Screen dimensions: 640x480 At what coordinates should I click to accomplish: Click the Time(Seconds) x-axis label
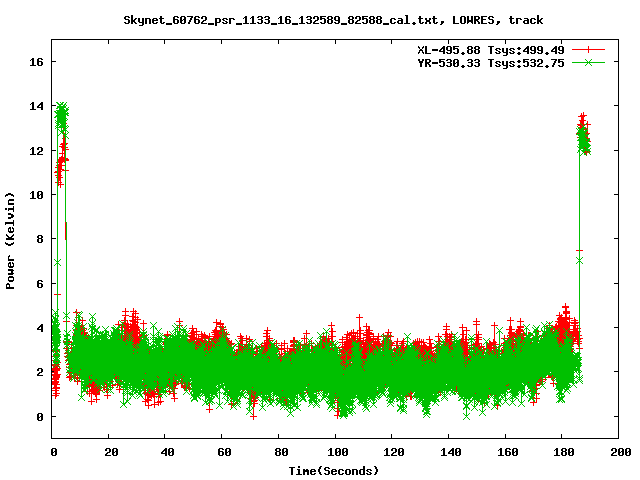point(334,471)
